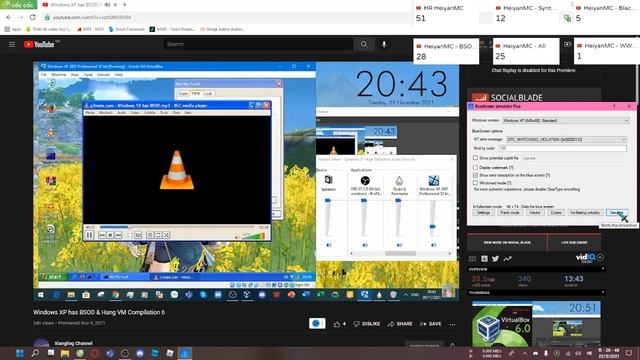Click the Prank mode button
Image resolution: width=640 pixels, height=360 pixels.
click(x=510, y=213)
